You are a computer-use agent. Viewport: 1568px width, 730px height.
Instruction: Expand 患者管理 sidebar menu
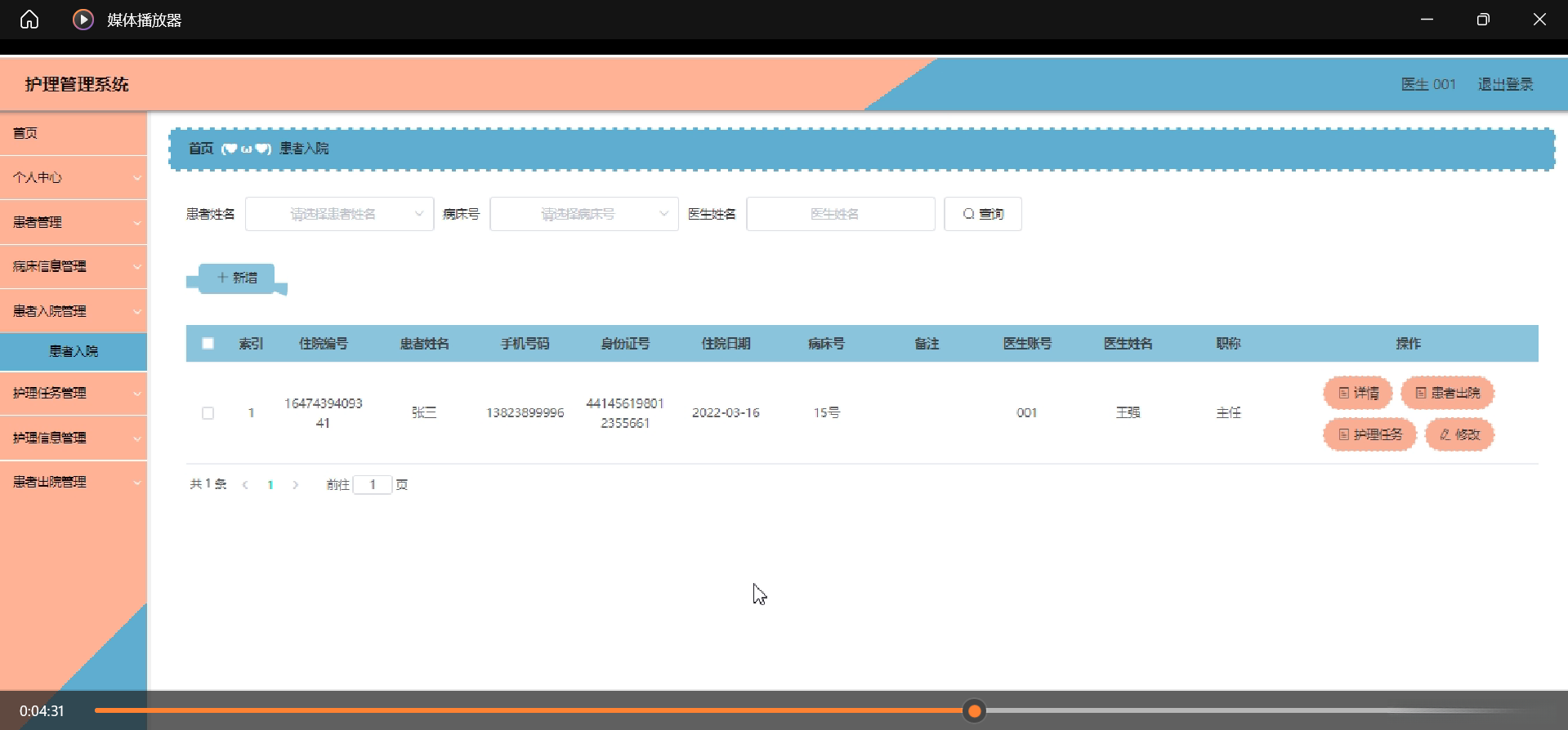[74, 222]
